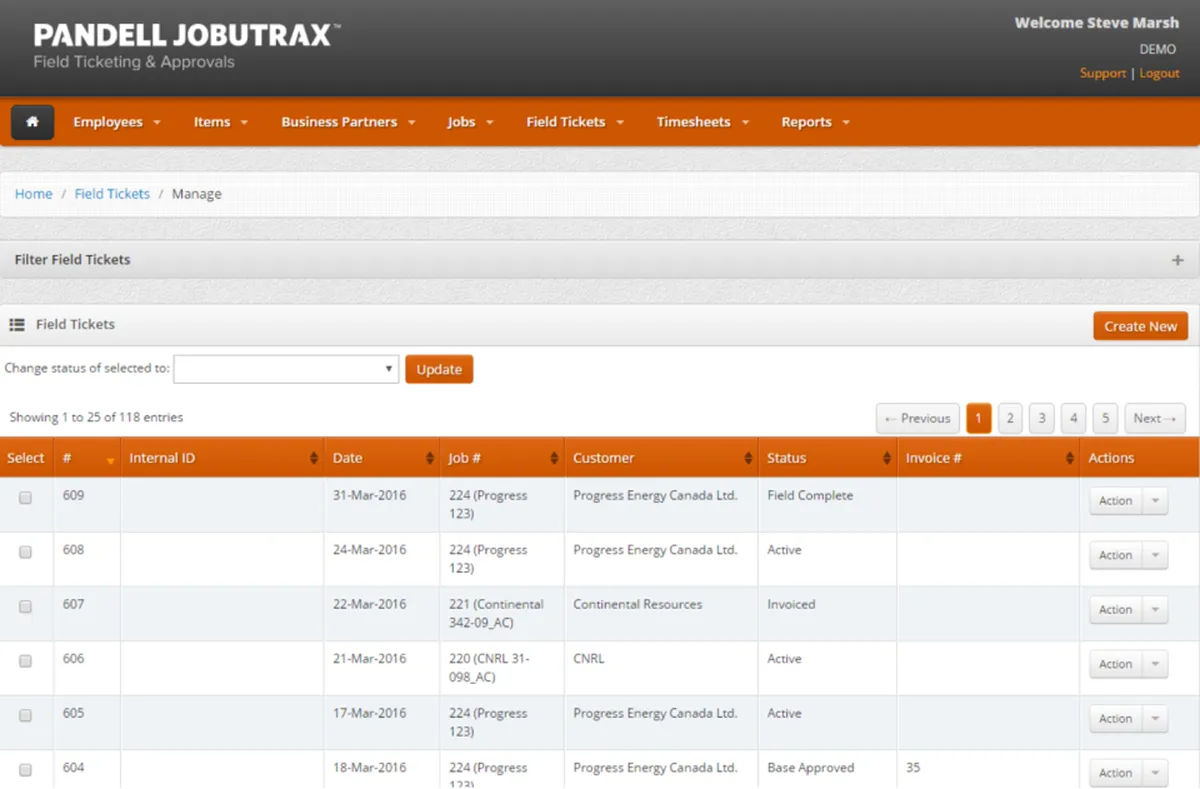Viewport: 1200px width, 789px height.
Task: Sort by Internal ID column
Action: point(222,458)
